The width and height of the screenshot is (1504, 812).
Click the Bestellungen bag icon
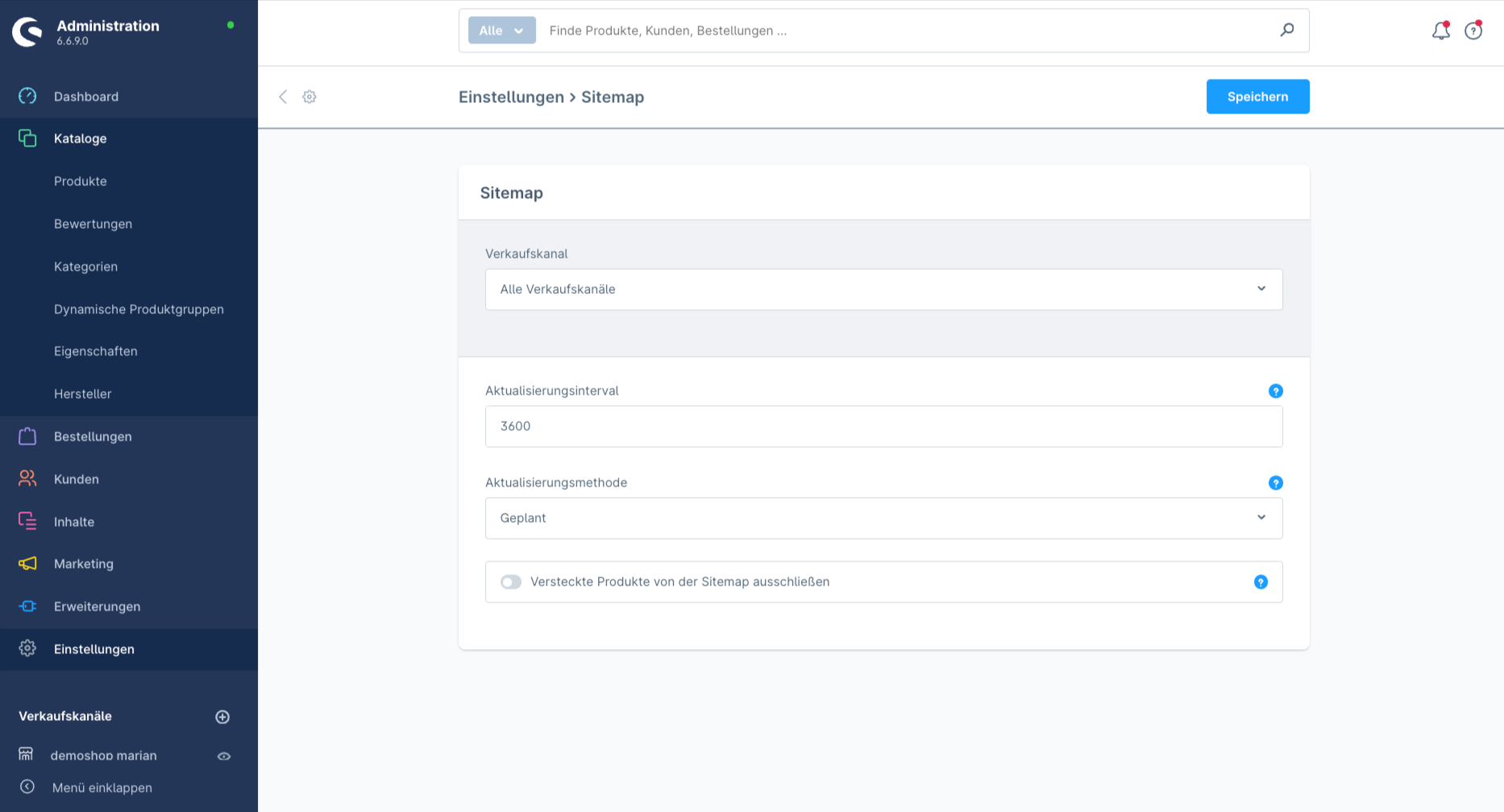[27, 436]
